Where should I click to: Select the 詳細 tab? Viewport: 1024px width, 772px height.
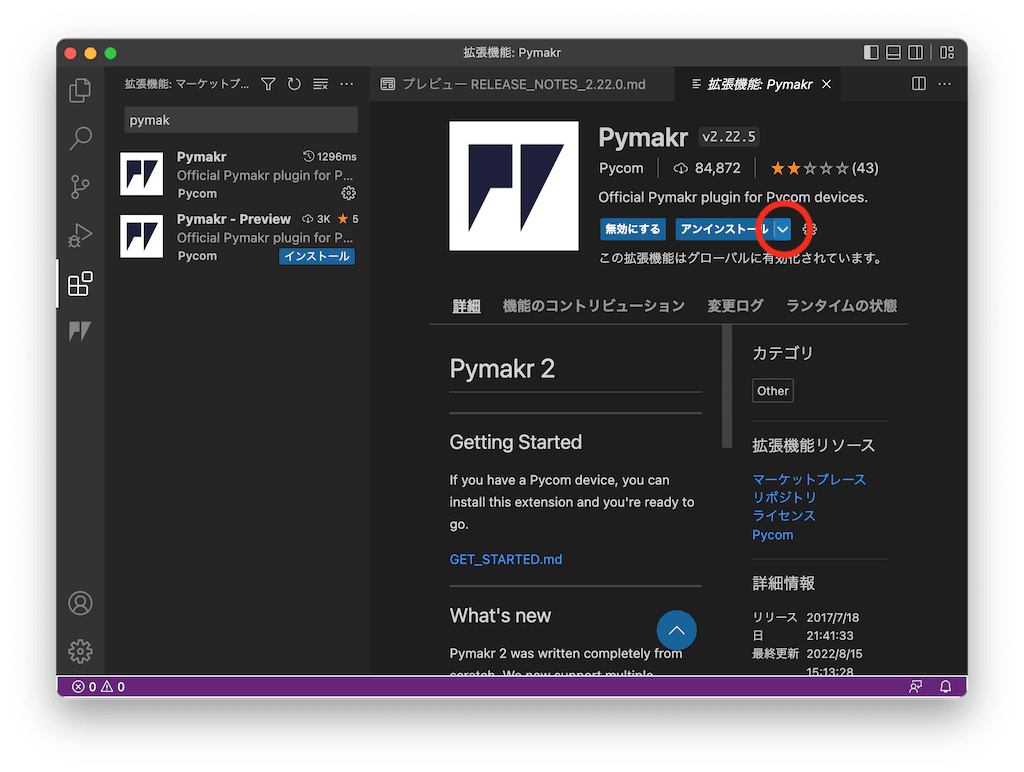(466, 306)
